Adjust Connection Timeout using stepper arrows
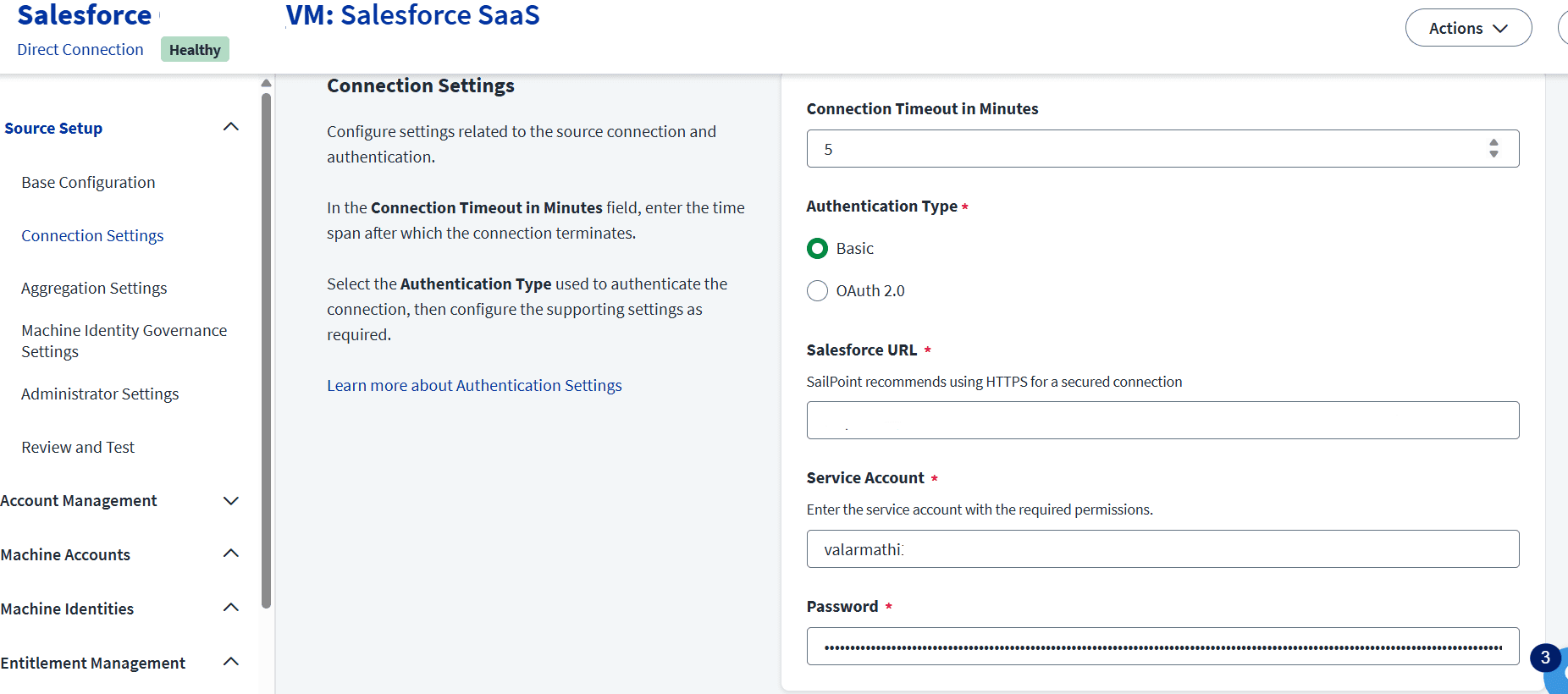The width and height of the screenshot is (1568, 694). pyautogui.click(x=1493, y=149)
